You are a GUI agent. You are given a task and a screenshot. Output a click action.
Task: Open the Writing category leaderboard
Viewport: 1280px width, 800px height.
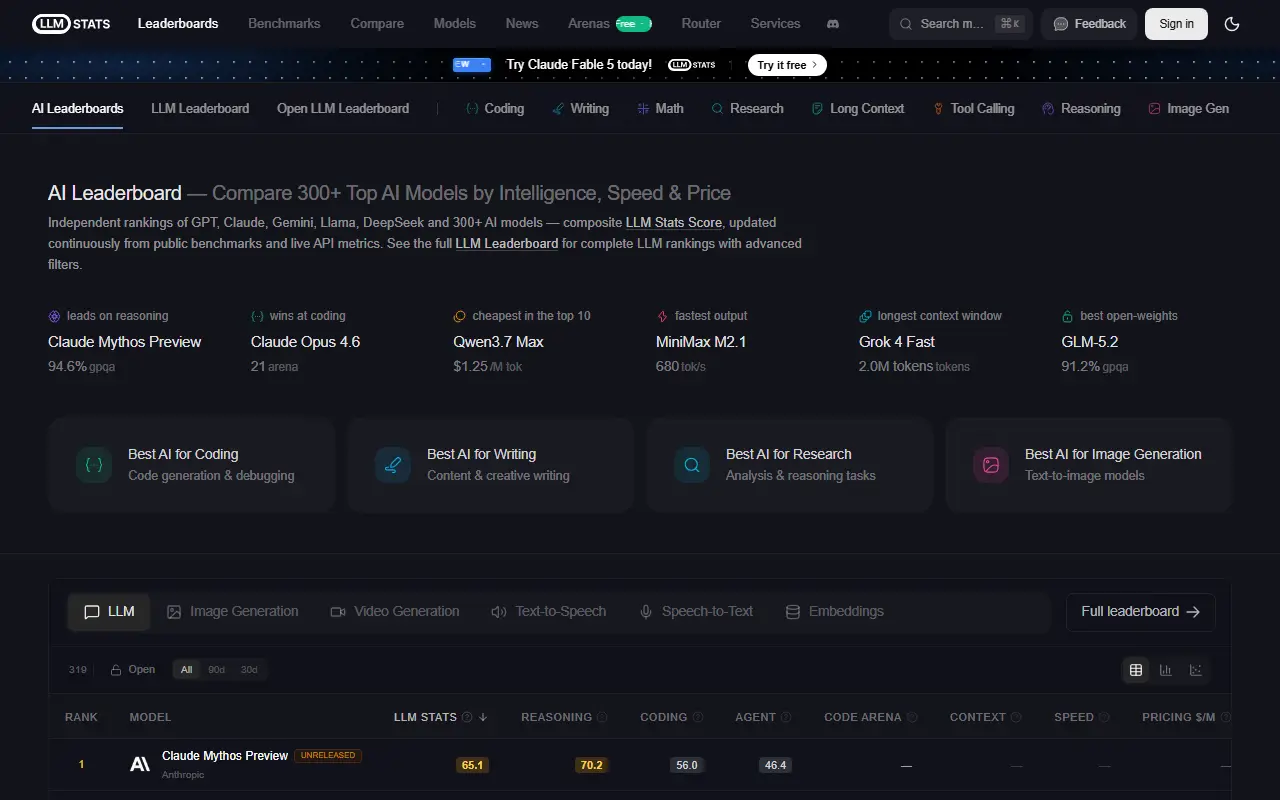click(580, 108)
